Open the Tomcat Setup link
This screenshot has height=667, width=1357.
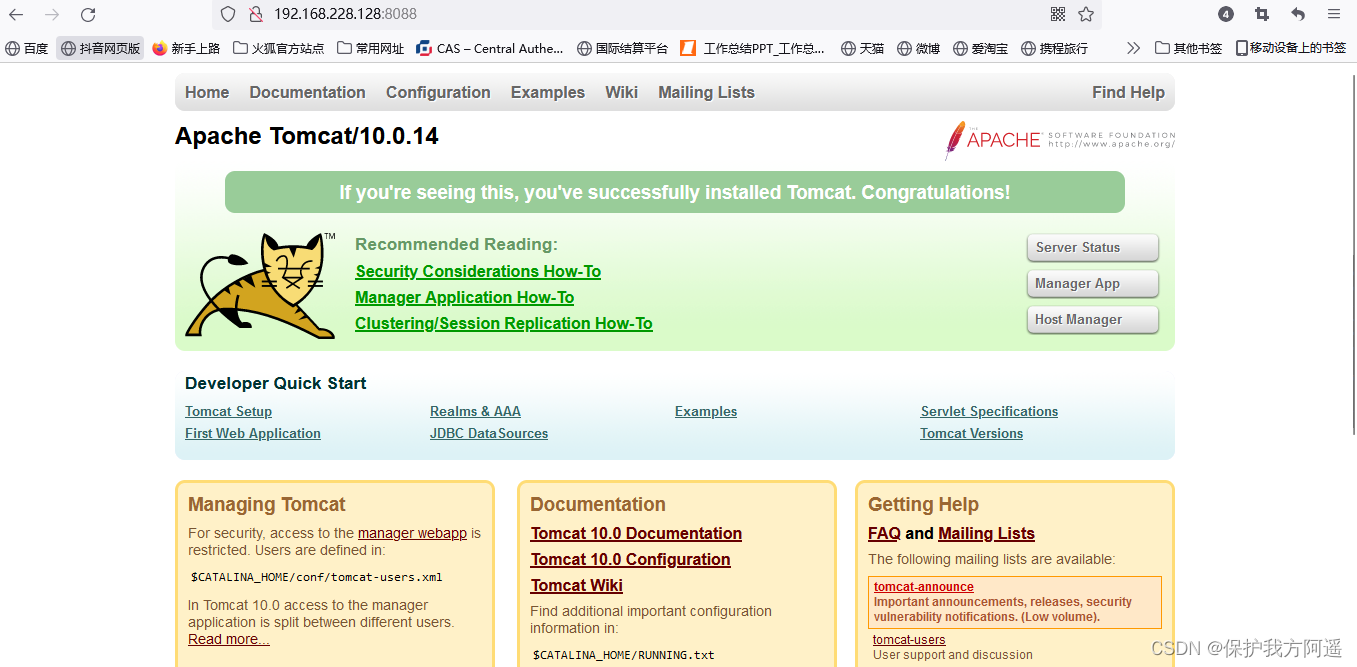228,411
